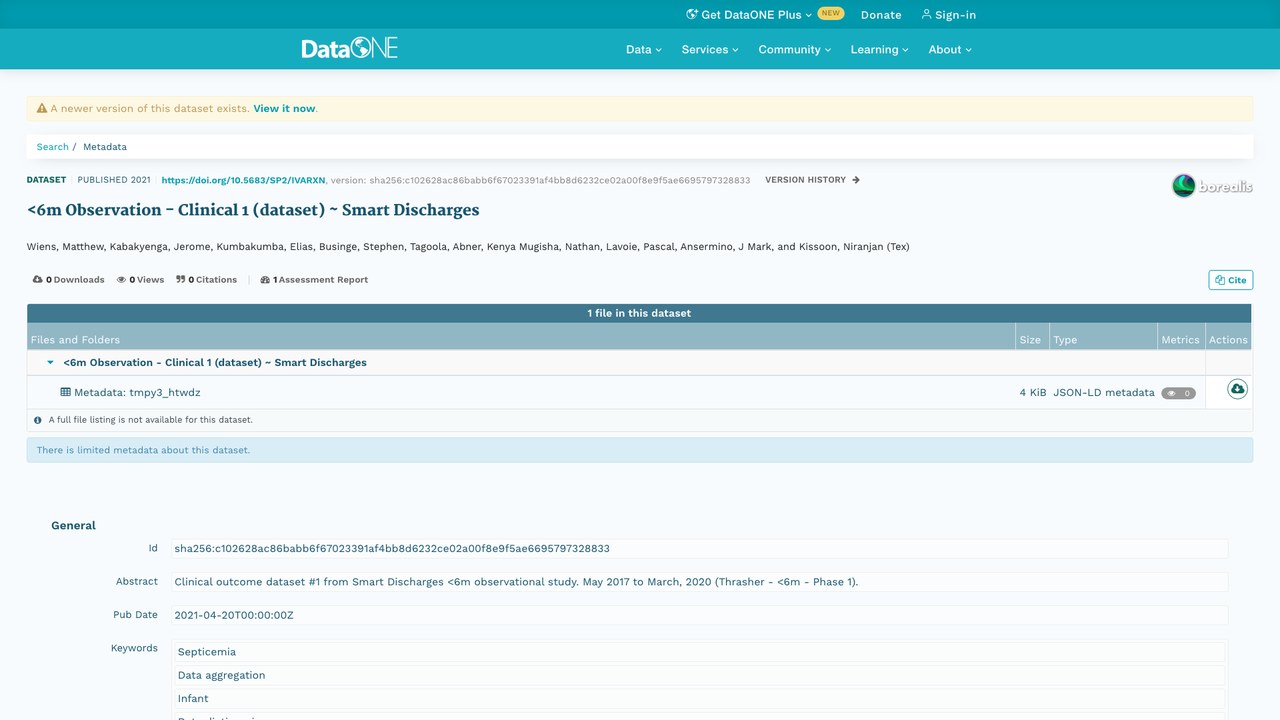Image resolution: width=1280 pixels, height=720 pixels.
Task: Select the Septicemia keyword
Action: [x=699, y=652]
